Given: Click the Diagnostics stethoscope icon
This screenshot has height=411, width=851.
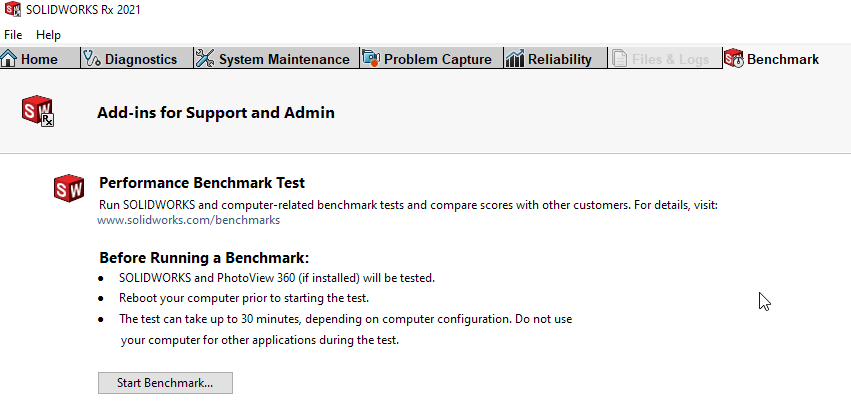Looking at the screenshot, I should [92, 59].
